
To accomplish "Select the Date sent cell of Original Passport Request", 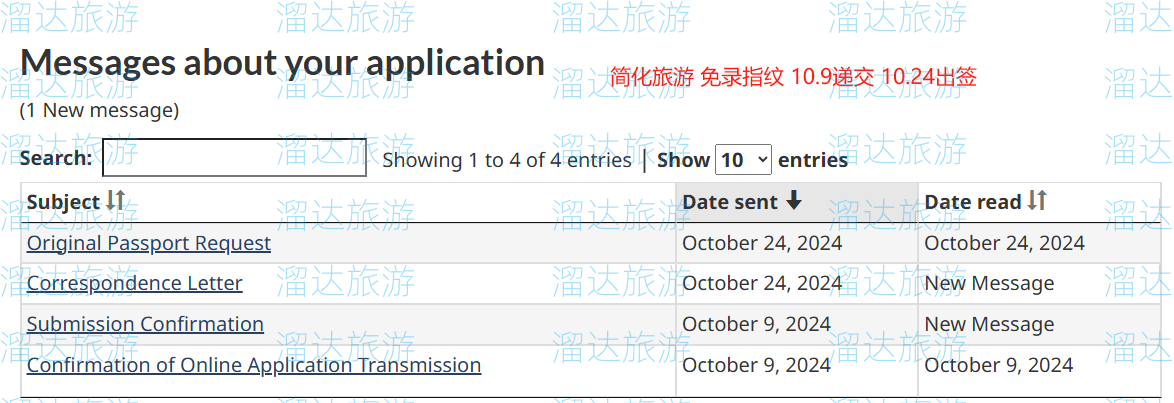I will pyautogui.click(x=797, y=243).
